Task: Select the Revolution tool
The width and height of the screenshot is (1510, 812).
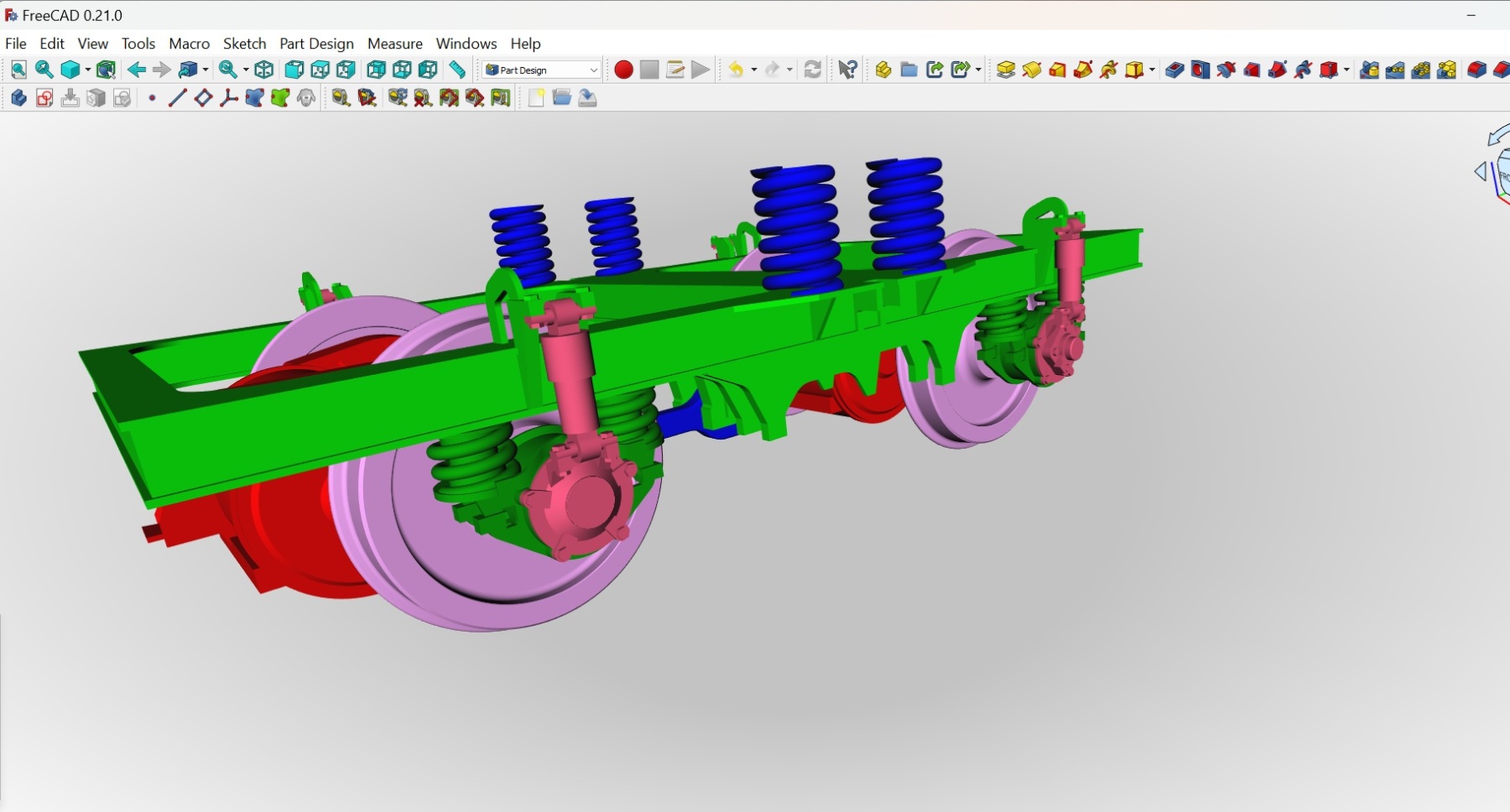Action: [x=1032, y=70]
